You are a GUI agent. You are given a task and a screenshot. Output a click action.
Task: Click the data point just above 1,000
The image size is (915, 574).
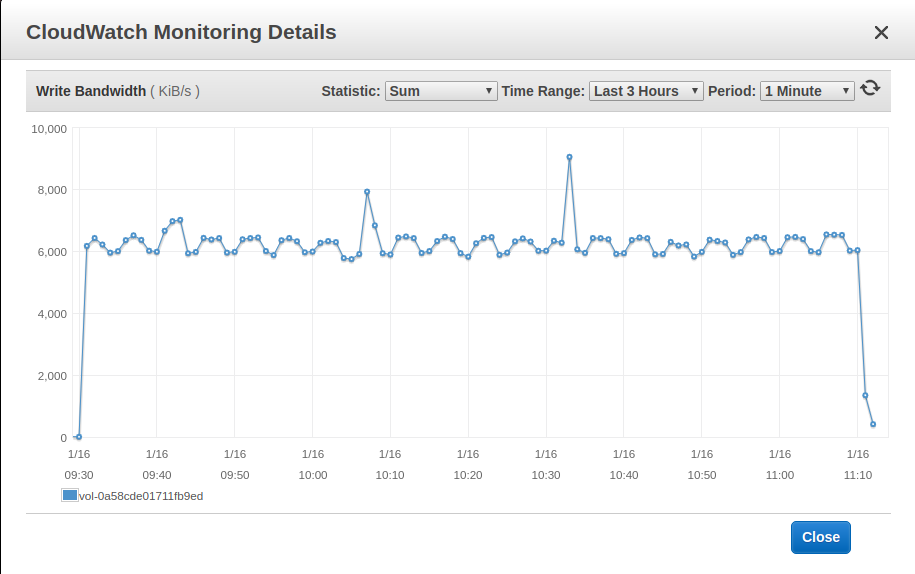(865, 395)
